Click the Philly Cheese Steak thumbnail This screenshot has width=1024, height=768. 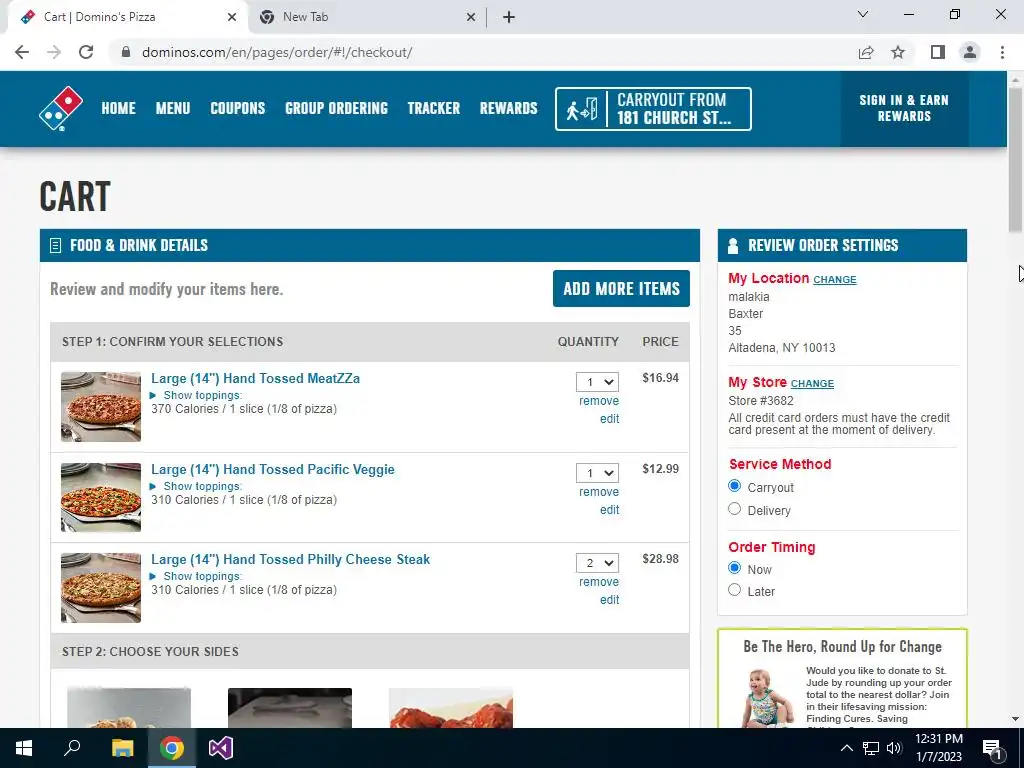pos(101,588)
